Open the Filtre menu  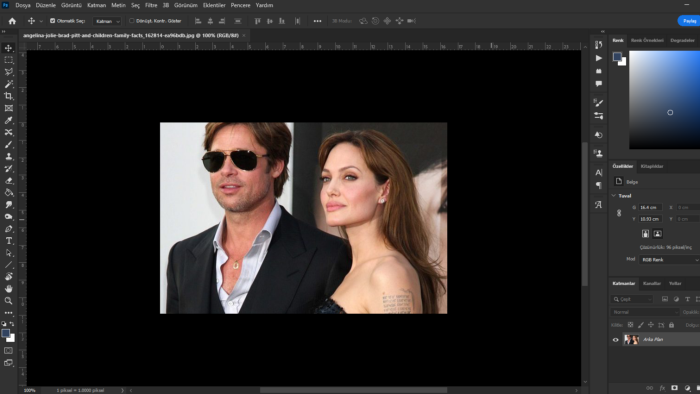click(151, 5)
